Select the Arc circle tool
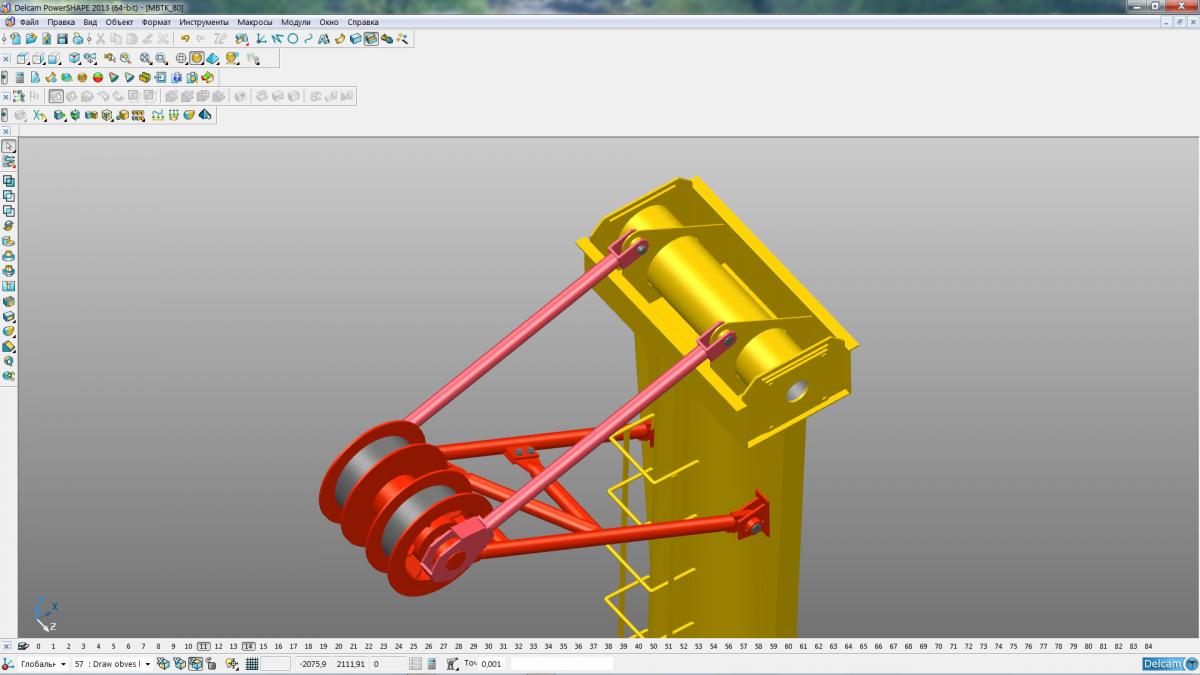The height and width of the screenshot is (675, 1200). pyautogui.click(x=293, y=39)
